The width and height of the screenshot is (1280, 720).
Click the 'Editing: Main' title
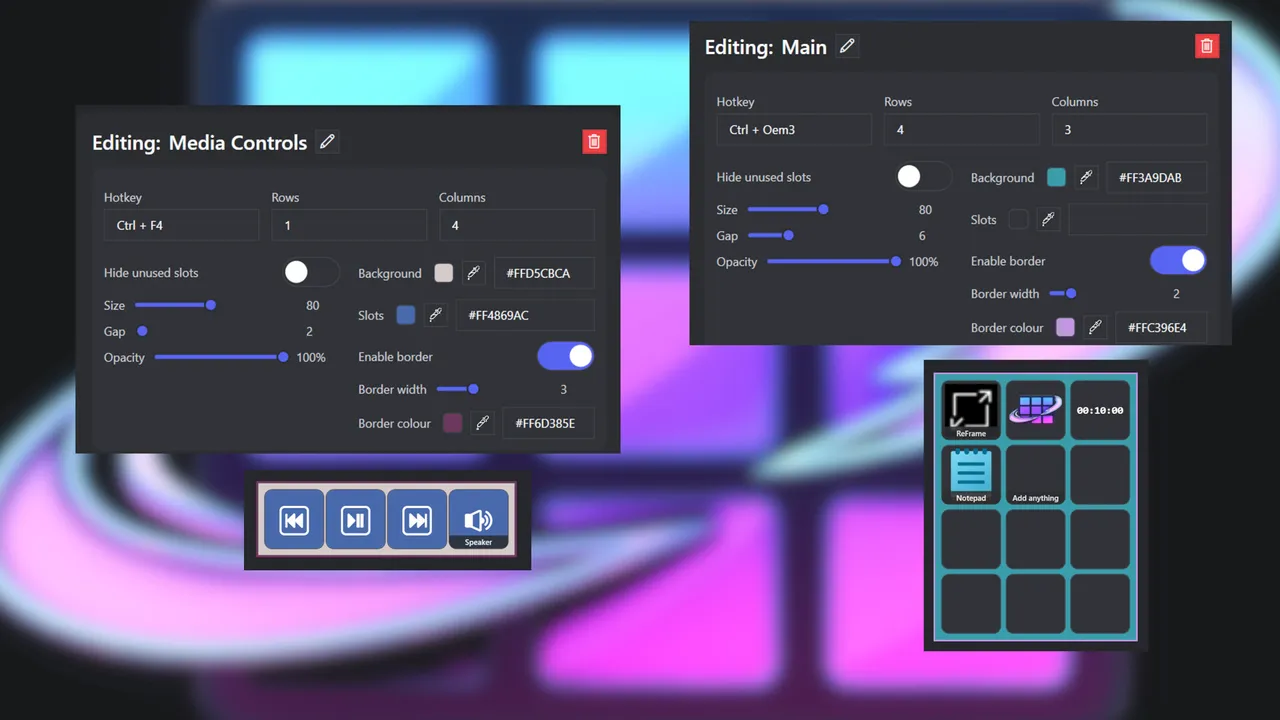pos(766,47)
